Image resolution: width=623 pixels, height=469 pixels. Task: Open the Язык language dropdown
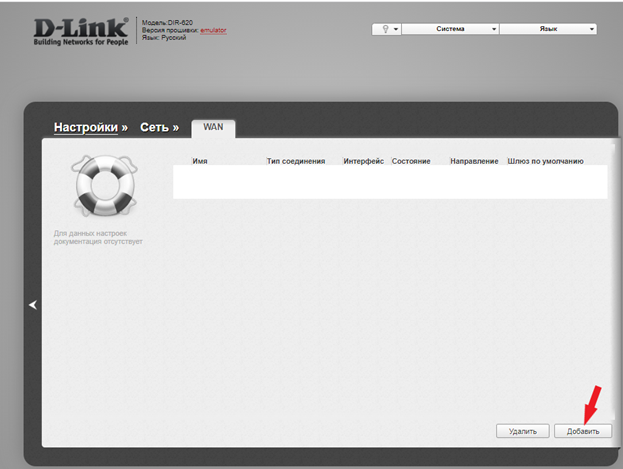click(x=548, y=30)
